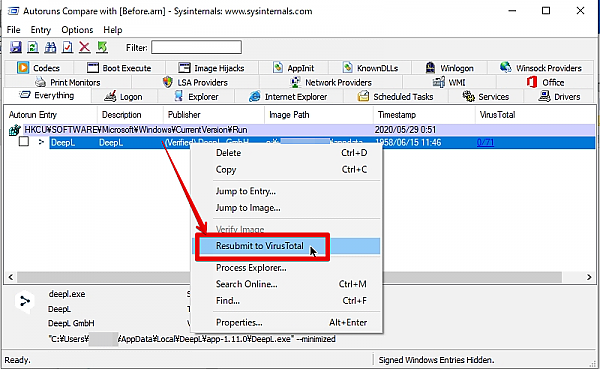This screenshot has width=600, height=369.
Task: Sort by Autorun Entry column header
Action: (x=51, y=115)
